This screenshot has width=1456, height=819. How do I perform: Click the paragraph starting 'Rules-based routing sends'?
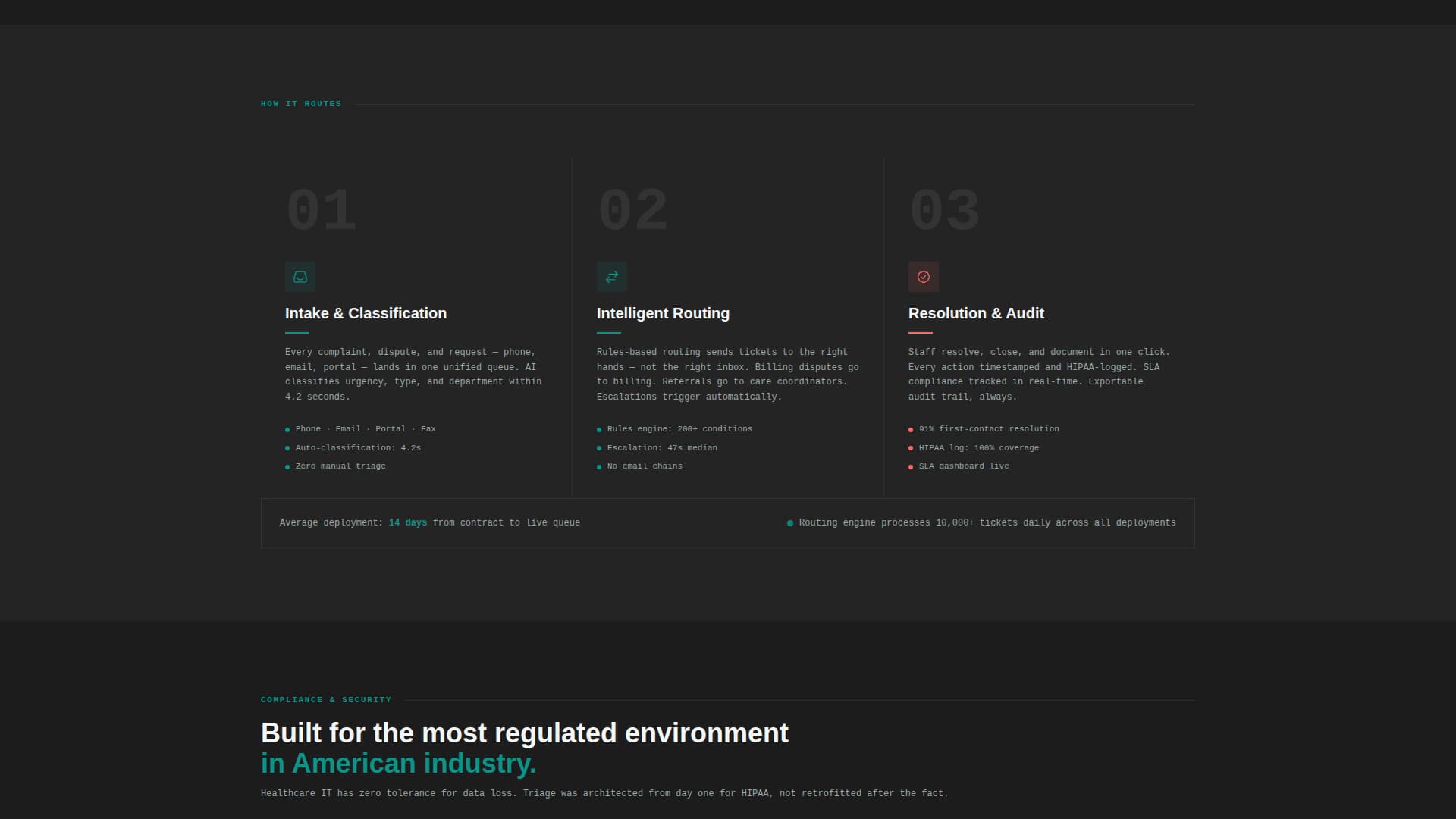(x=728, y=375)
